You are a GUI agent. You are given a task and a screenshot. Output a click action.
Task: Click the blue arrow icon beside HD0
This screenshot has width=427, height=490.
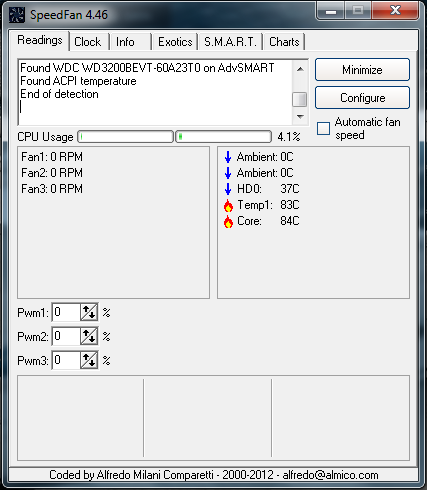click(x=228, y=189)
